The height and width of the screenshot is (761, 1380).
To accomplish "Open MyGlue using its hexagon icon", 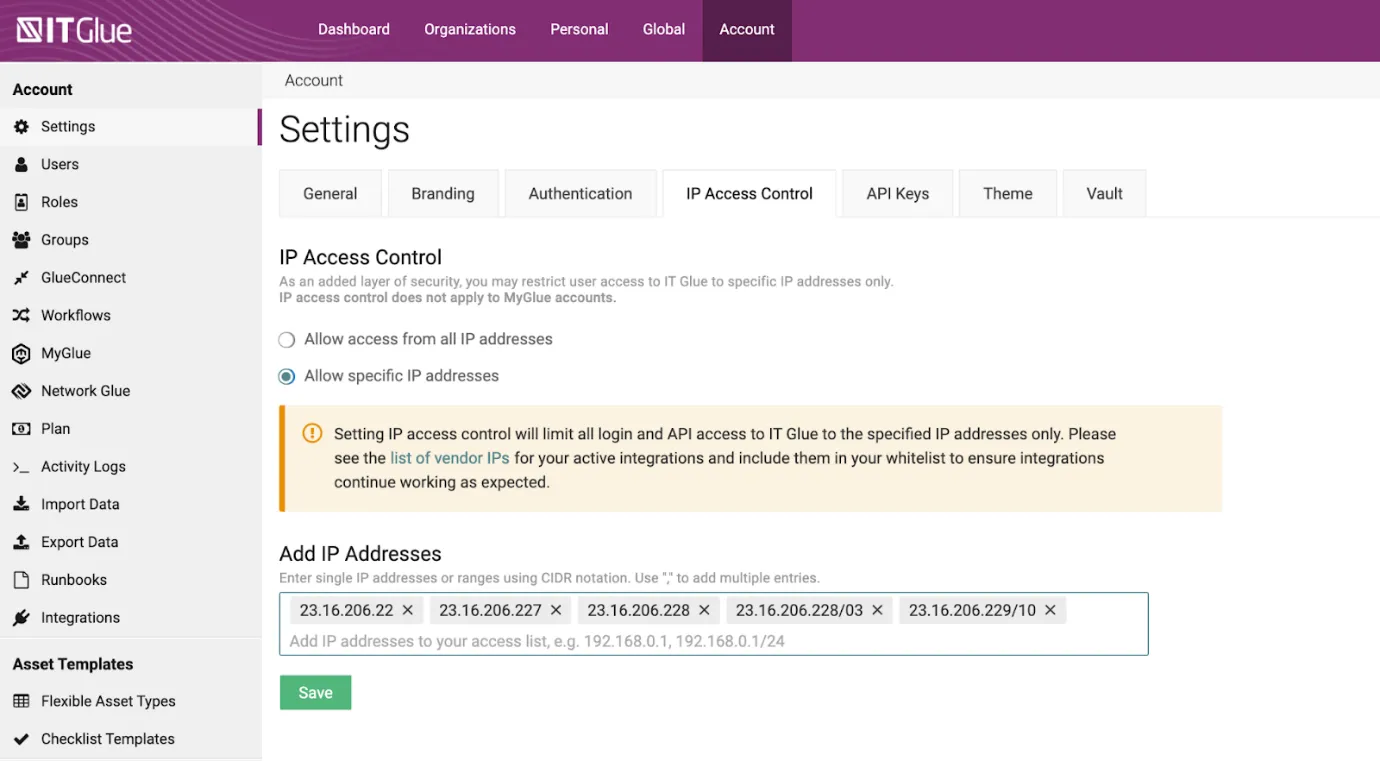I will tap(21, 353).
